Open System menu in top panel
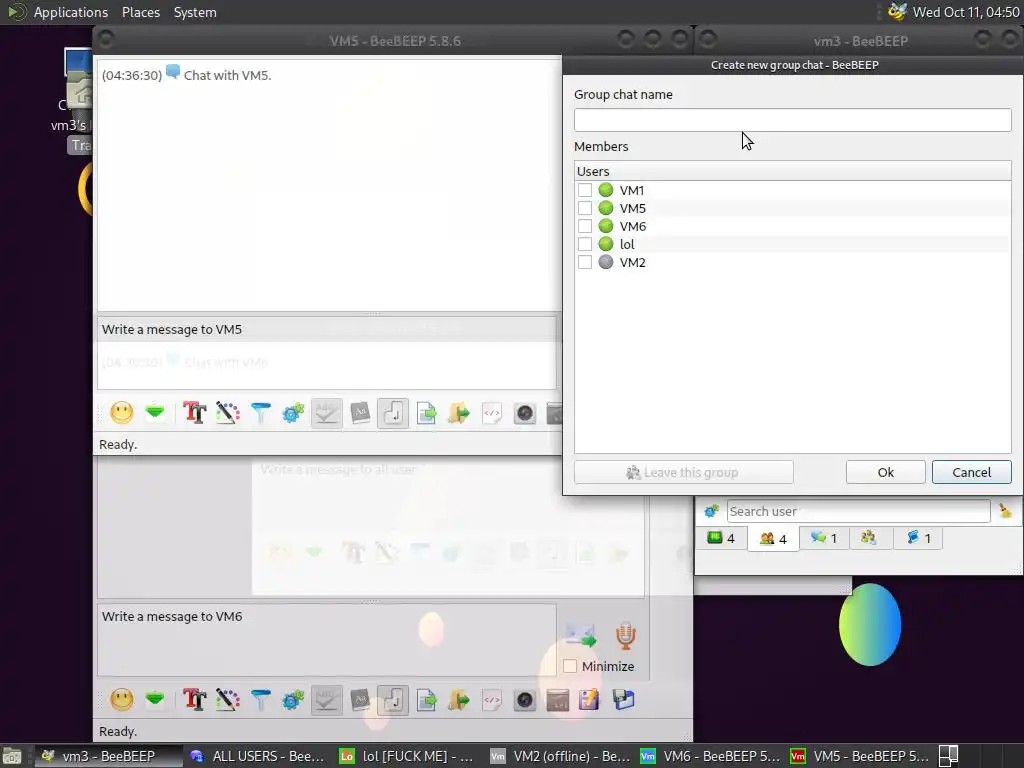 195,12
